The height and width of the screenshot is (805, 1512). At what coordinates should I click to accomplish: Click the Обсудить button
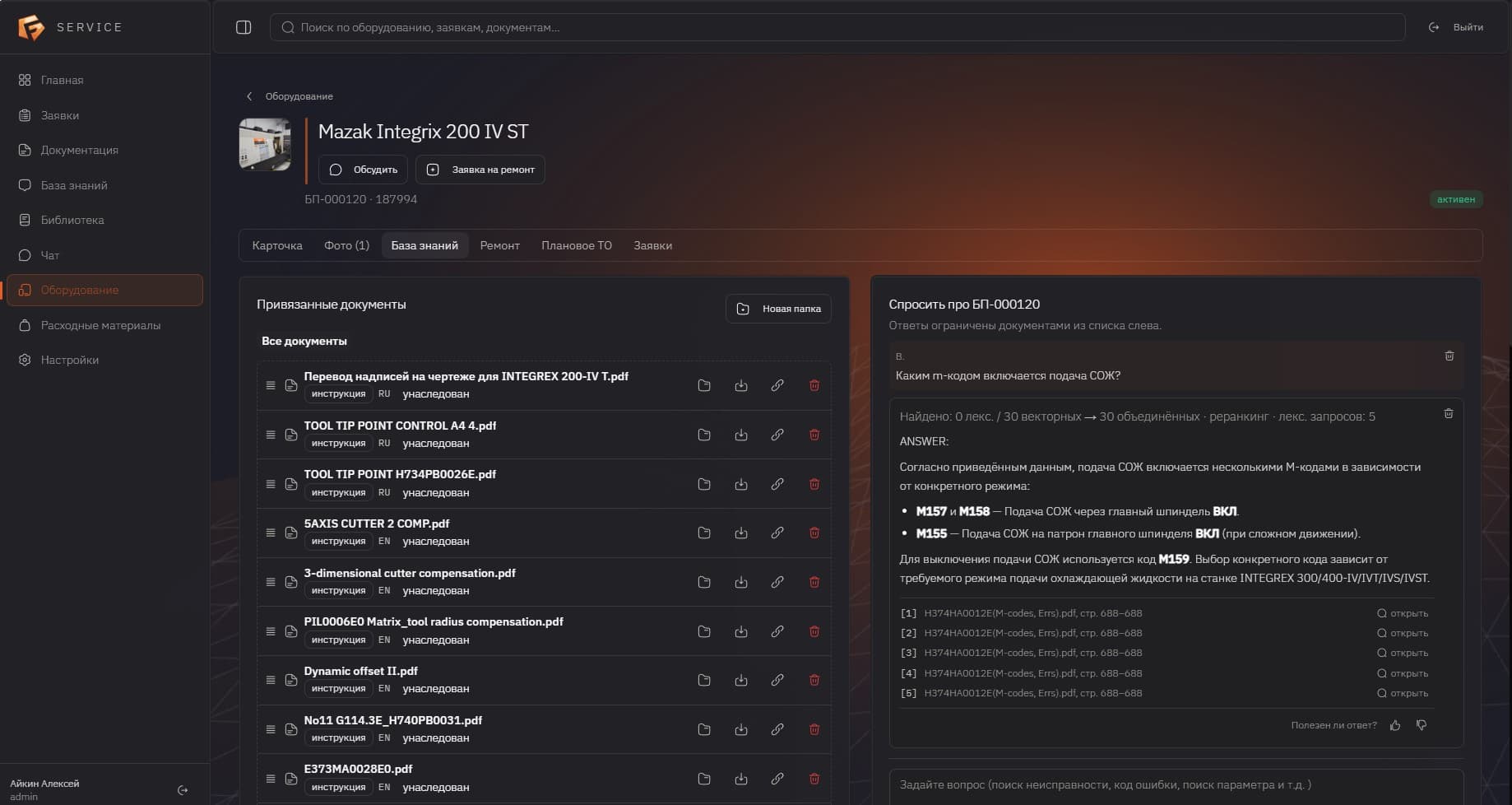click(x=363, y=170)
